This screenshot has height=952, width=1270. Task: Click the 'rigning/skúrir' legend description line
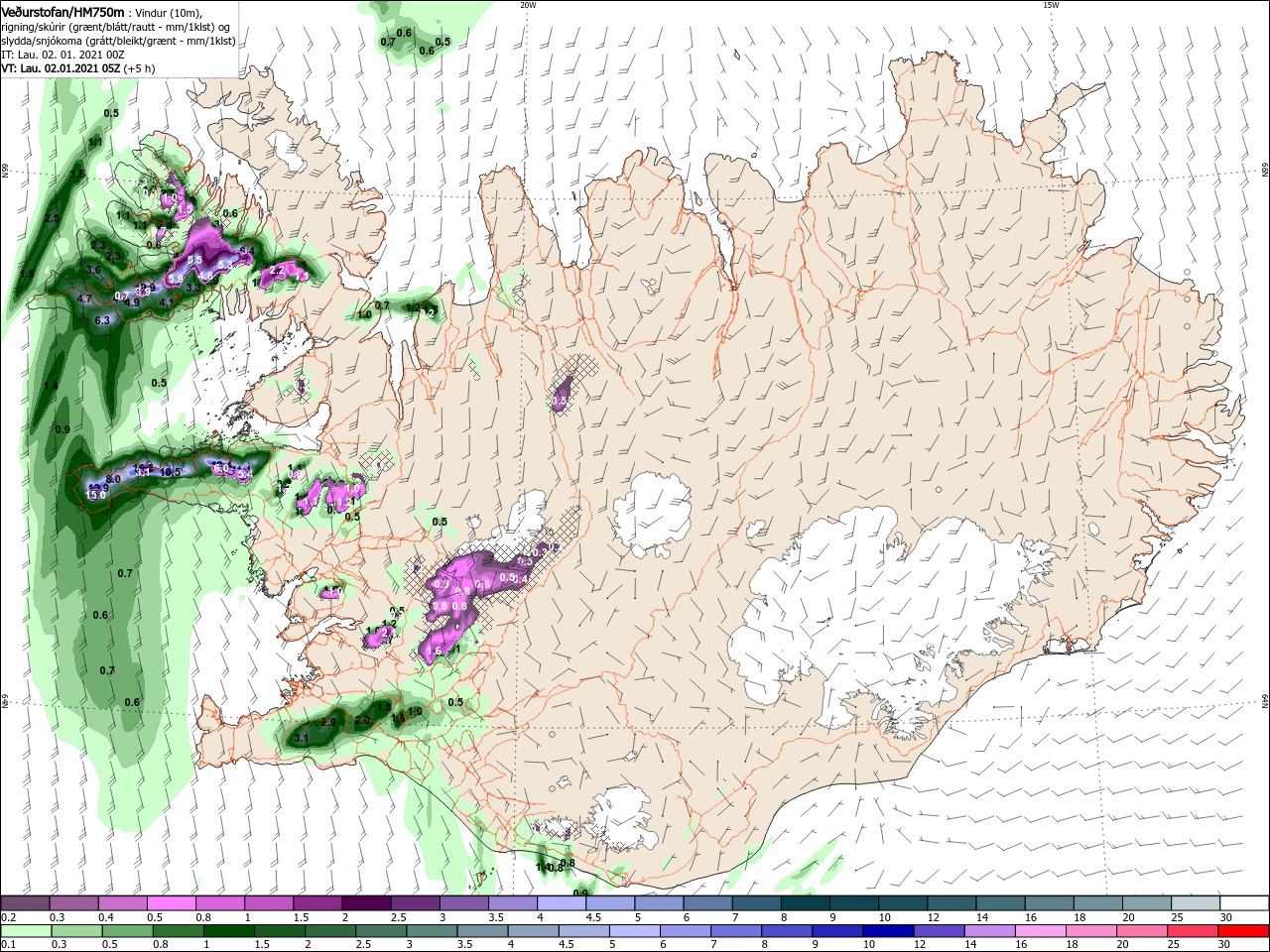pos(116,26)
